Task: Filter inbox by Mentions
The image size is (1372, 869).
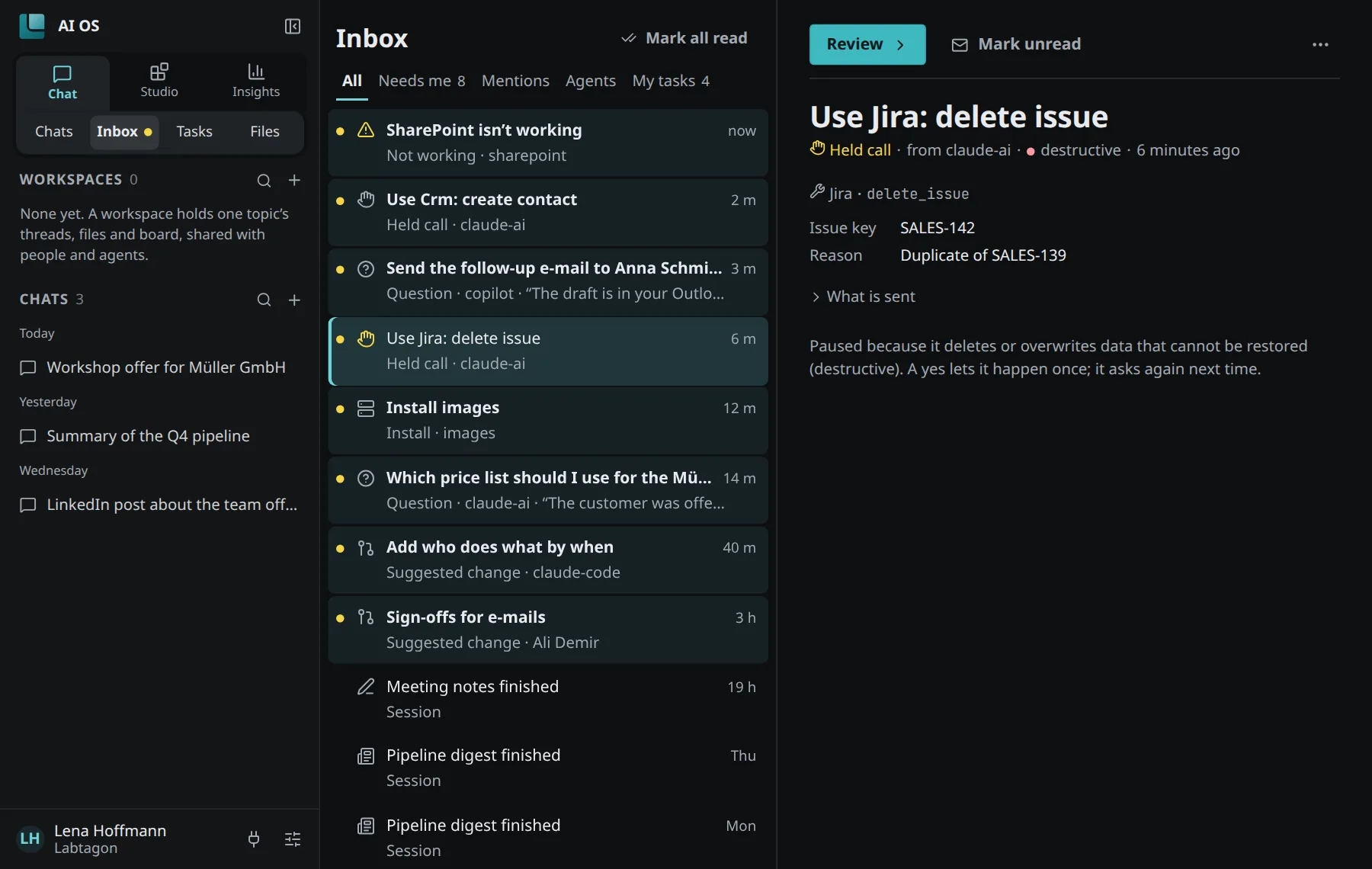Action: pyautogui.click(x=515, y=81)
